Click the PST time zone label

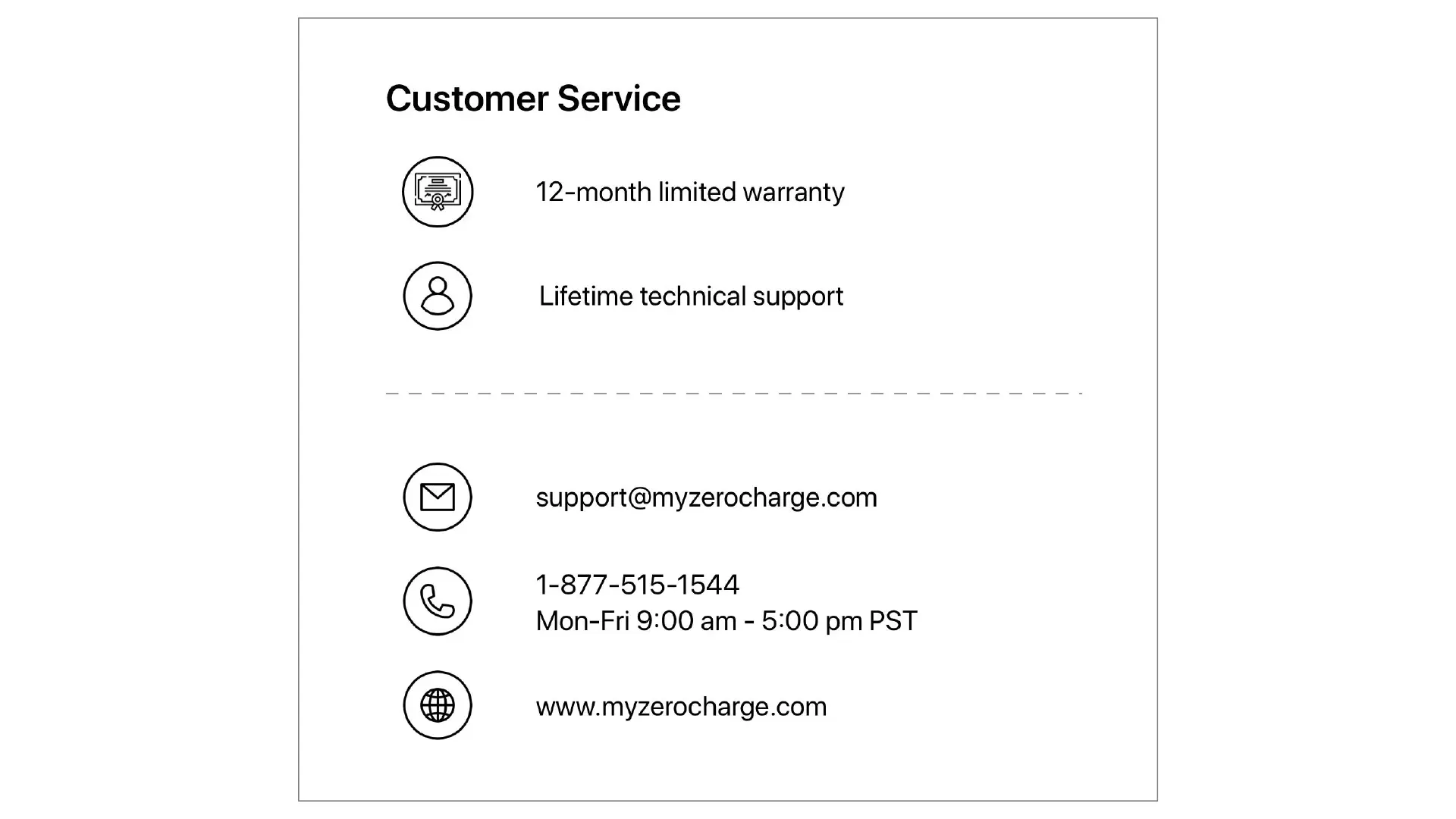[893, 621]
